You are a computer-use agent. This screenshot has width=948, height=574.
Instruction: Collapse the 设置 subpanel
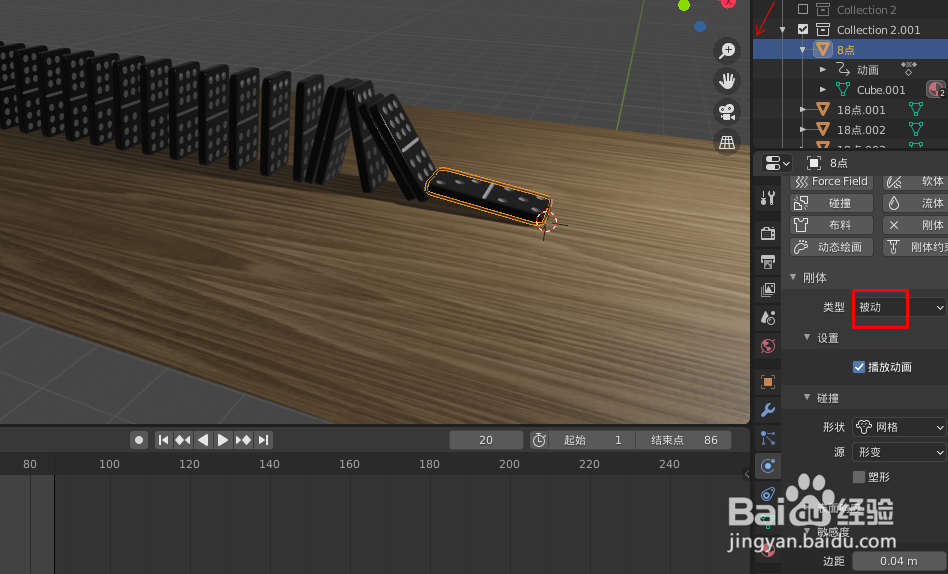click(x=807, y=338)
